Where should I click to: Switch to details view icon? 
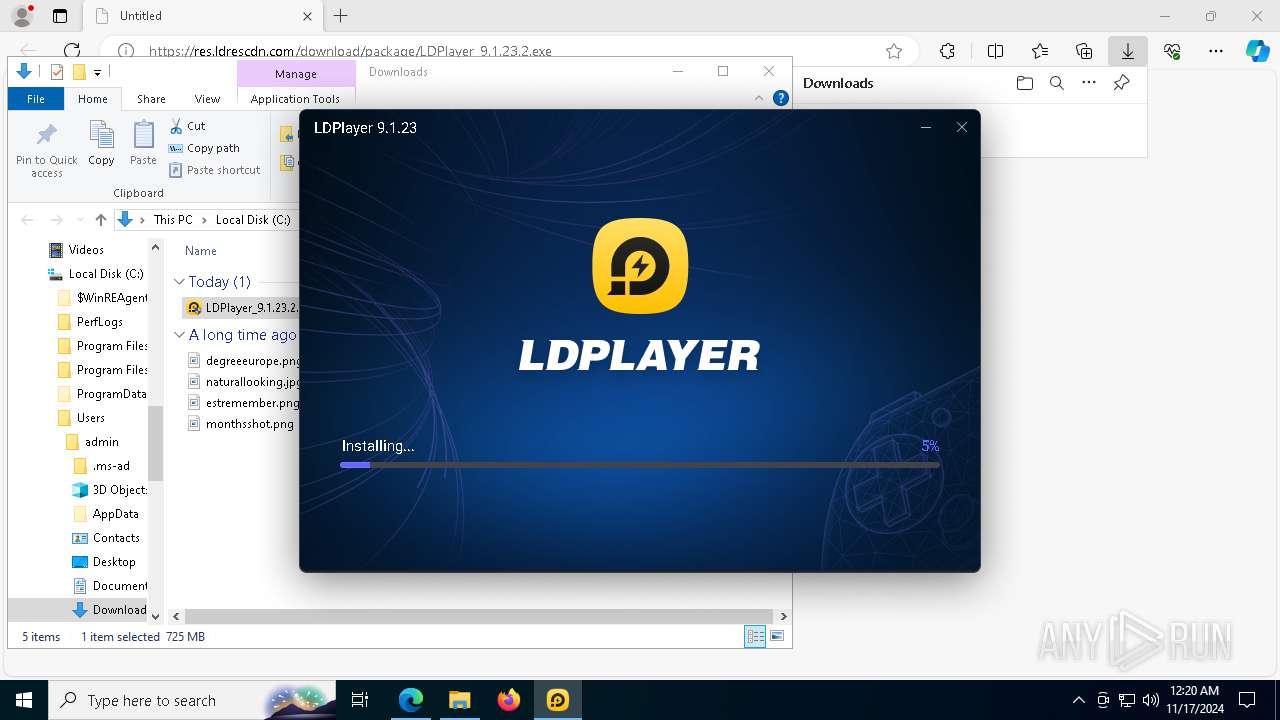tap(755, 636)
